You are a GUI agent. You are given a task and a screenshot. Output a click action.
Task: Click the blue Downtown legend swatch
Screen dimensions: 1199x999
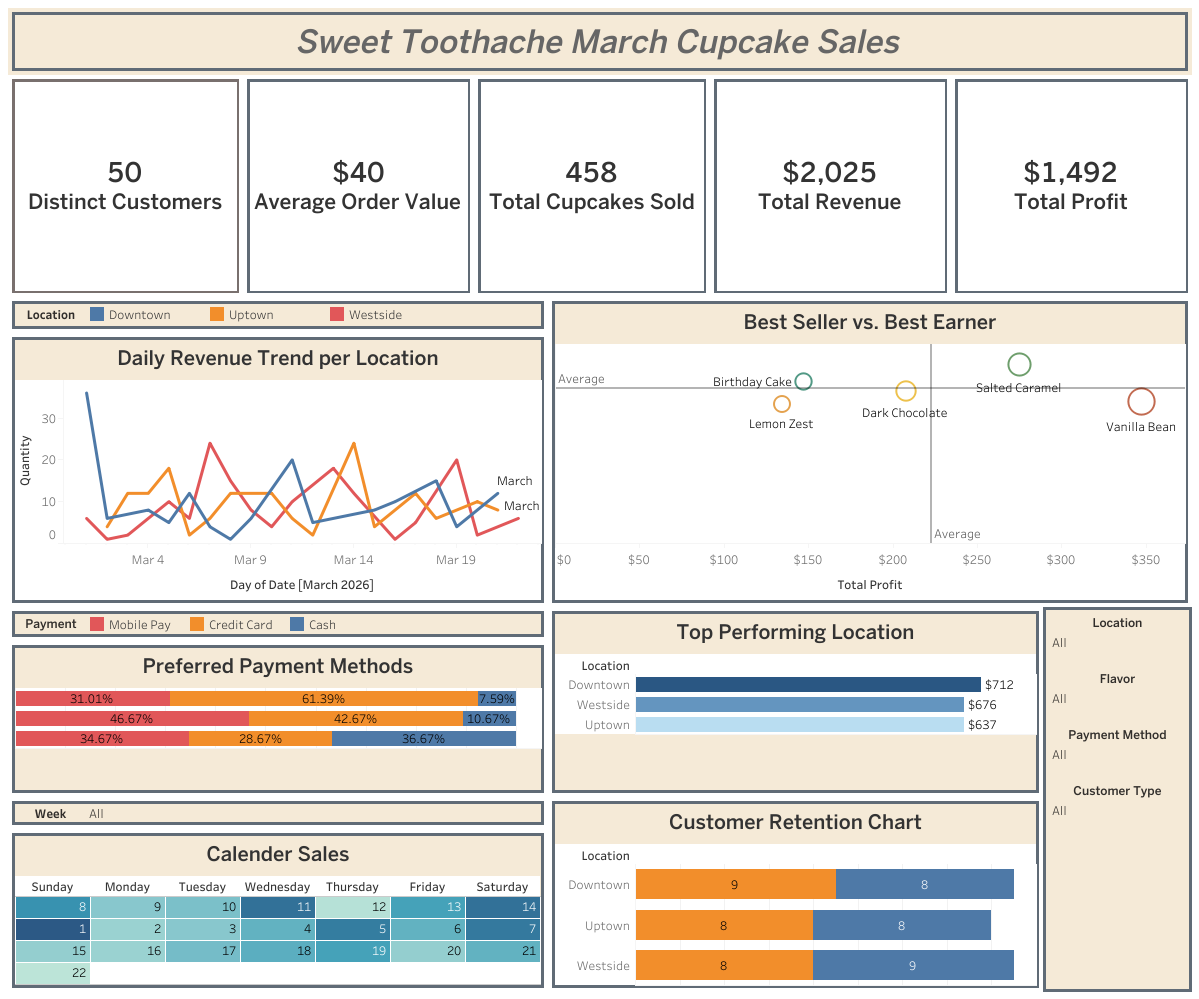pos(96,314)
